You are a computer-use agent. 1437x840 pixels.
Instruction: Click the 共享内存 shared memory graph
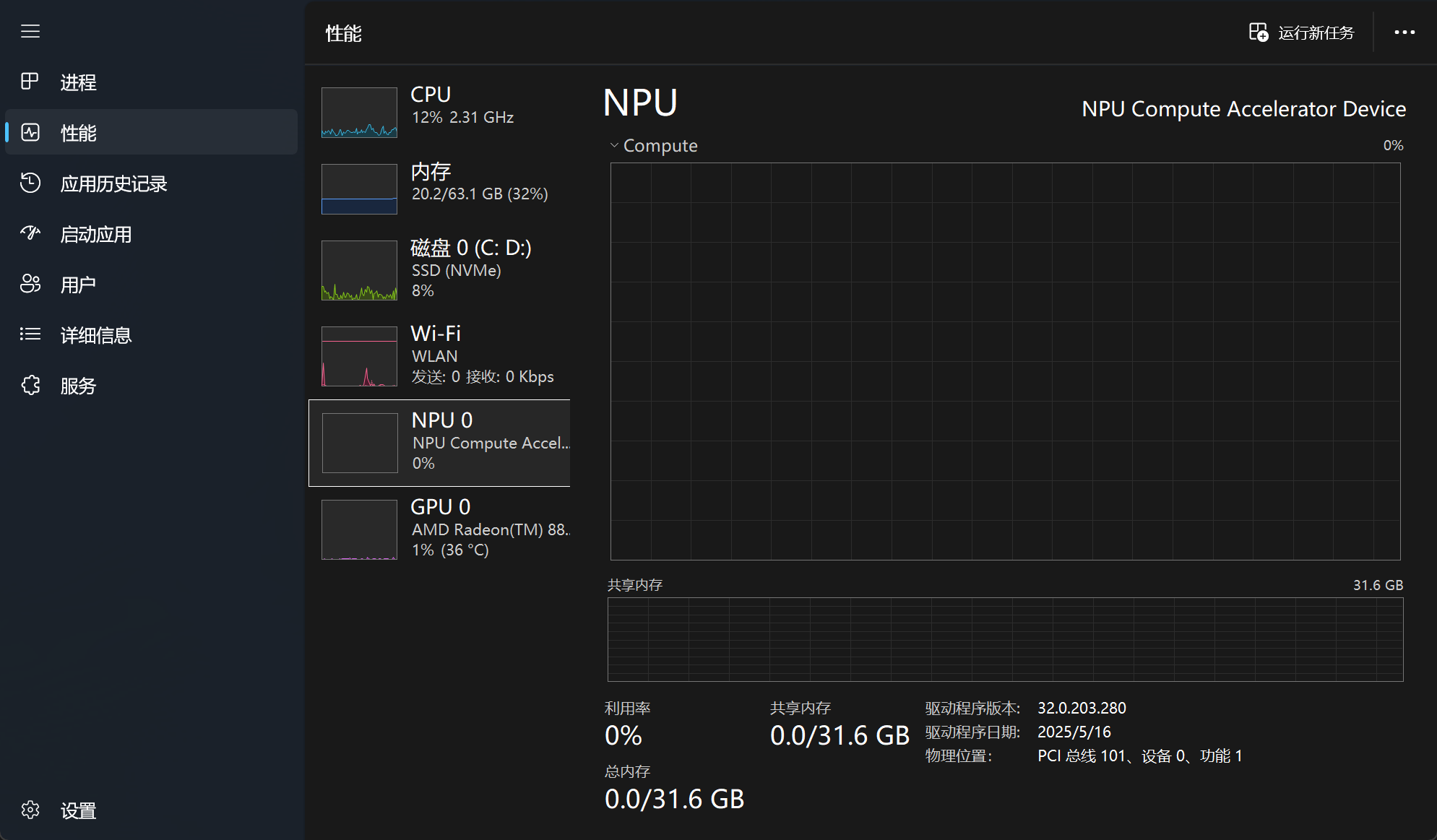coord(1006,639)
